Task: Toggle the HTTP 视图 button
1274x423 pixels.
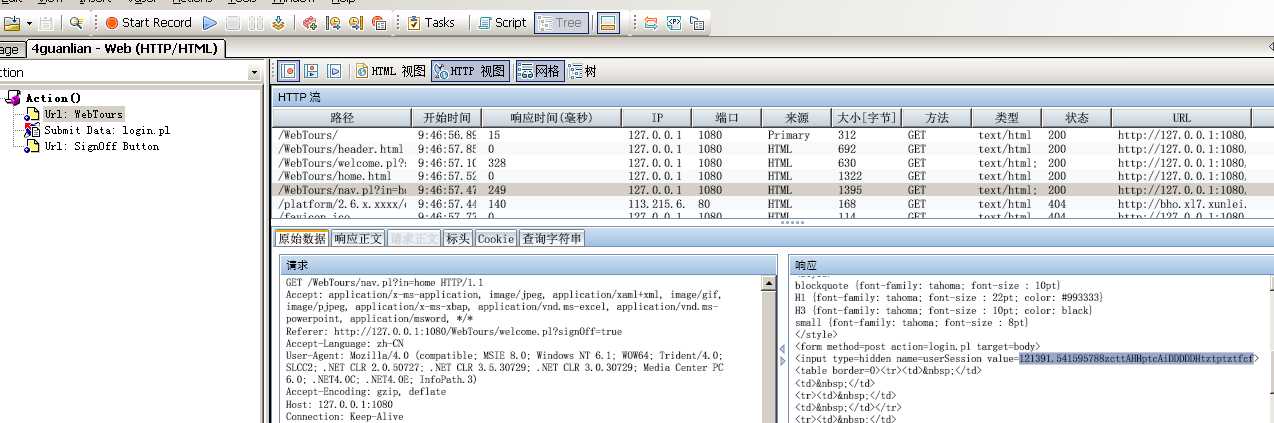Action: point(471,71)
